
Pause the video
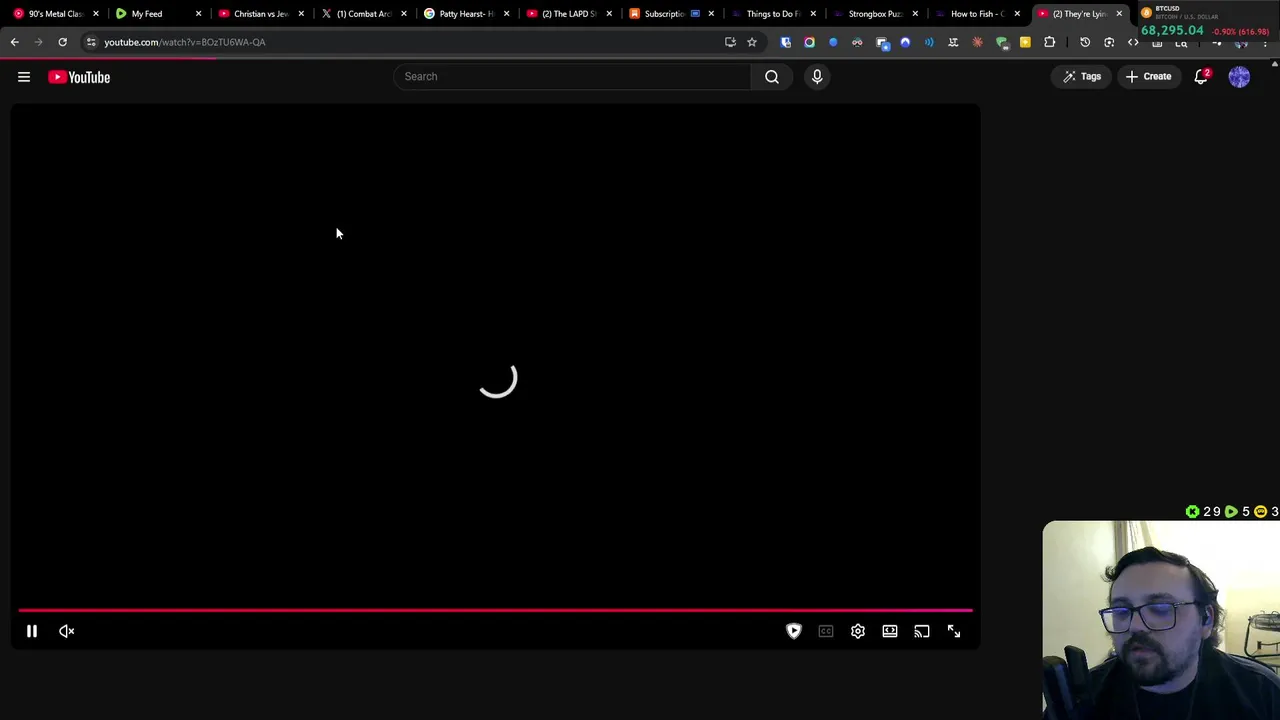(32, 631)
